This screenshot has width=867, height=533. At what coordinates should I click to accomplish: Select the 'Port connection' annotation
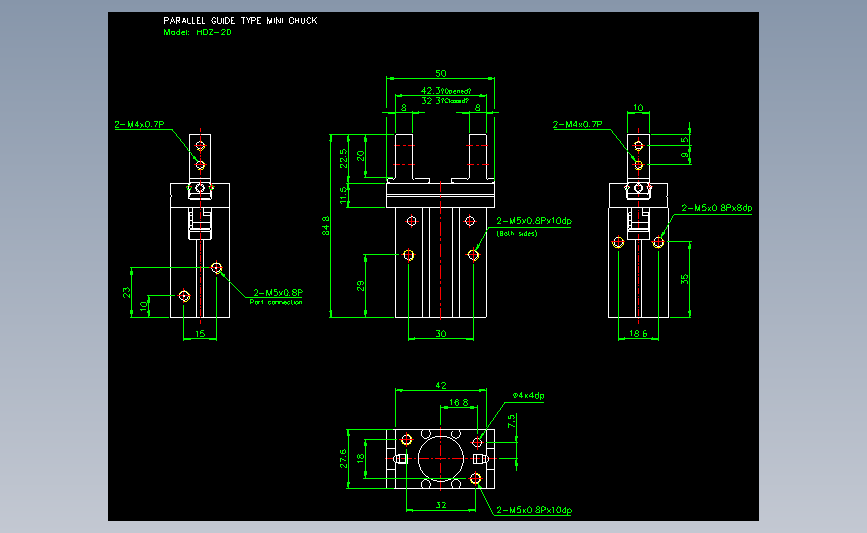[276, 302]
